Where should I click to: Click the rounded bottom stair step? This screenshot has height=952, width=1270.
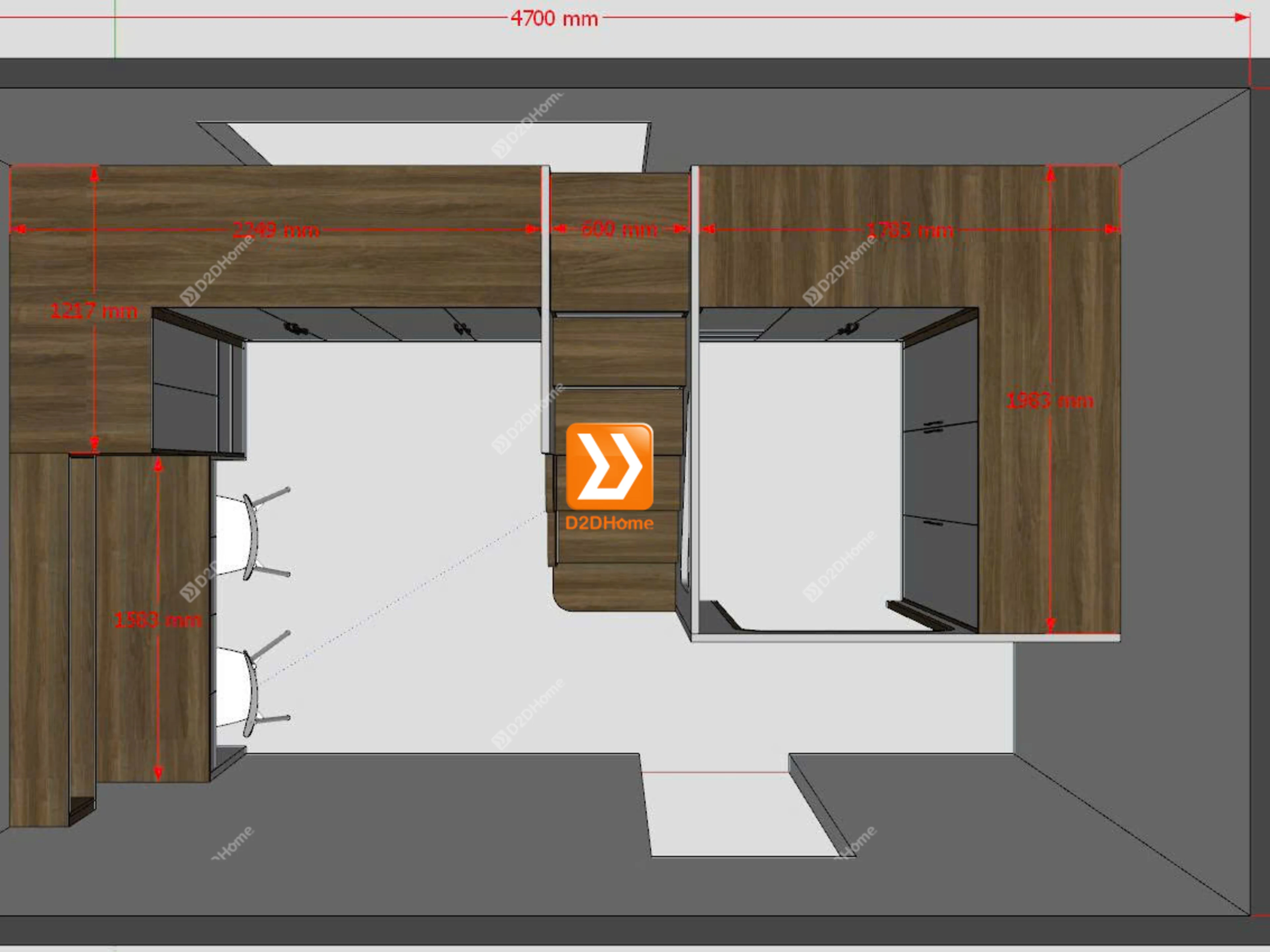point(614,586)
